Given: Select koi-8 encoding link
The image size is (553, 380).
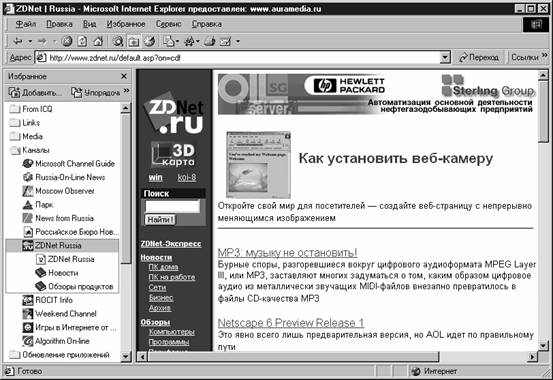Looking at the screenshot, I should coord(187,177).
